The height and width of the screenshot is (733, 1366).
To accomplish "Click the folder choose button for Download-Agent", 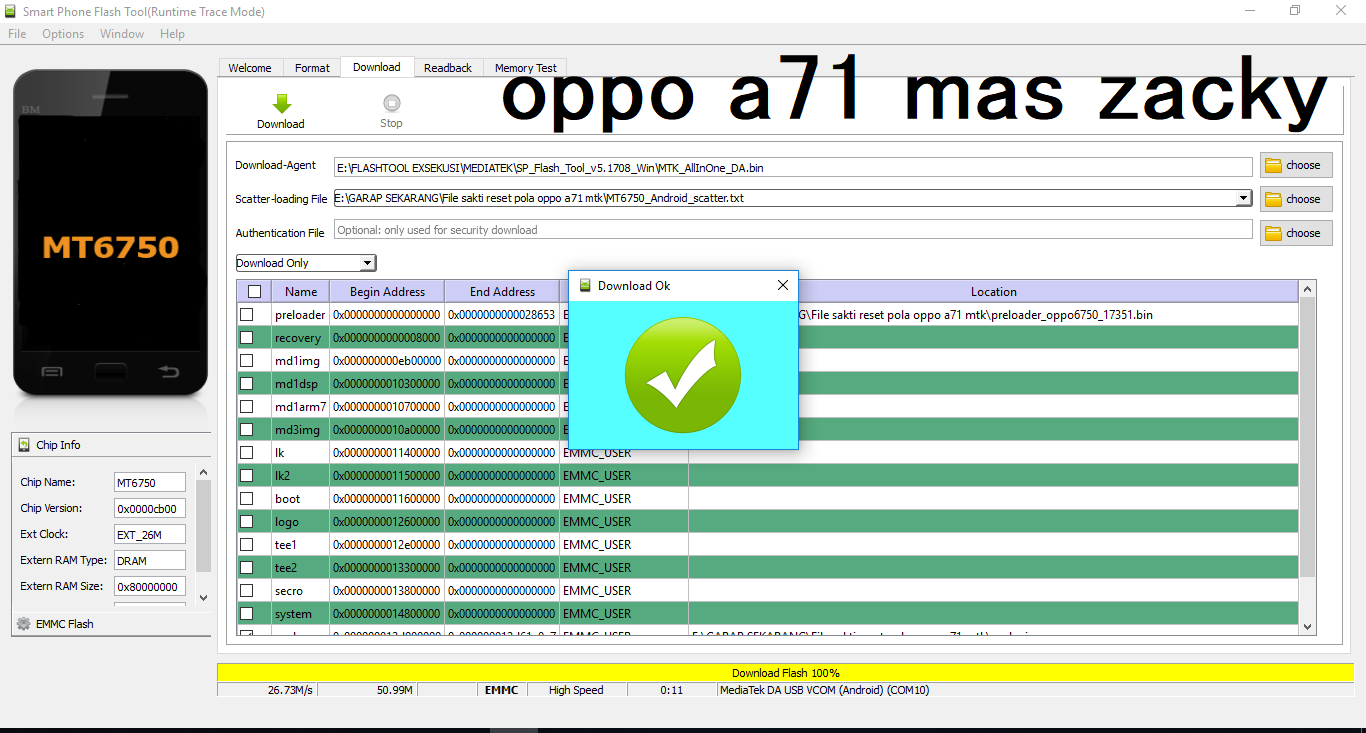I will pos(1296,165).
